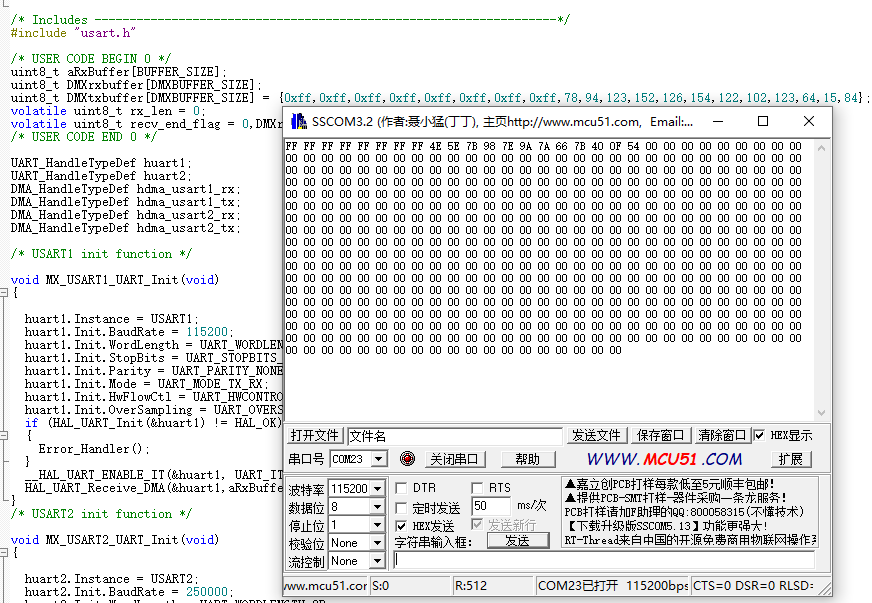Click the ww.mcu51.cor status bar text

click(325, 586)
